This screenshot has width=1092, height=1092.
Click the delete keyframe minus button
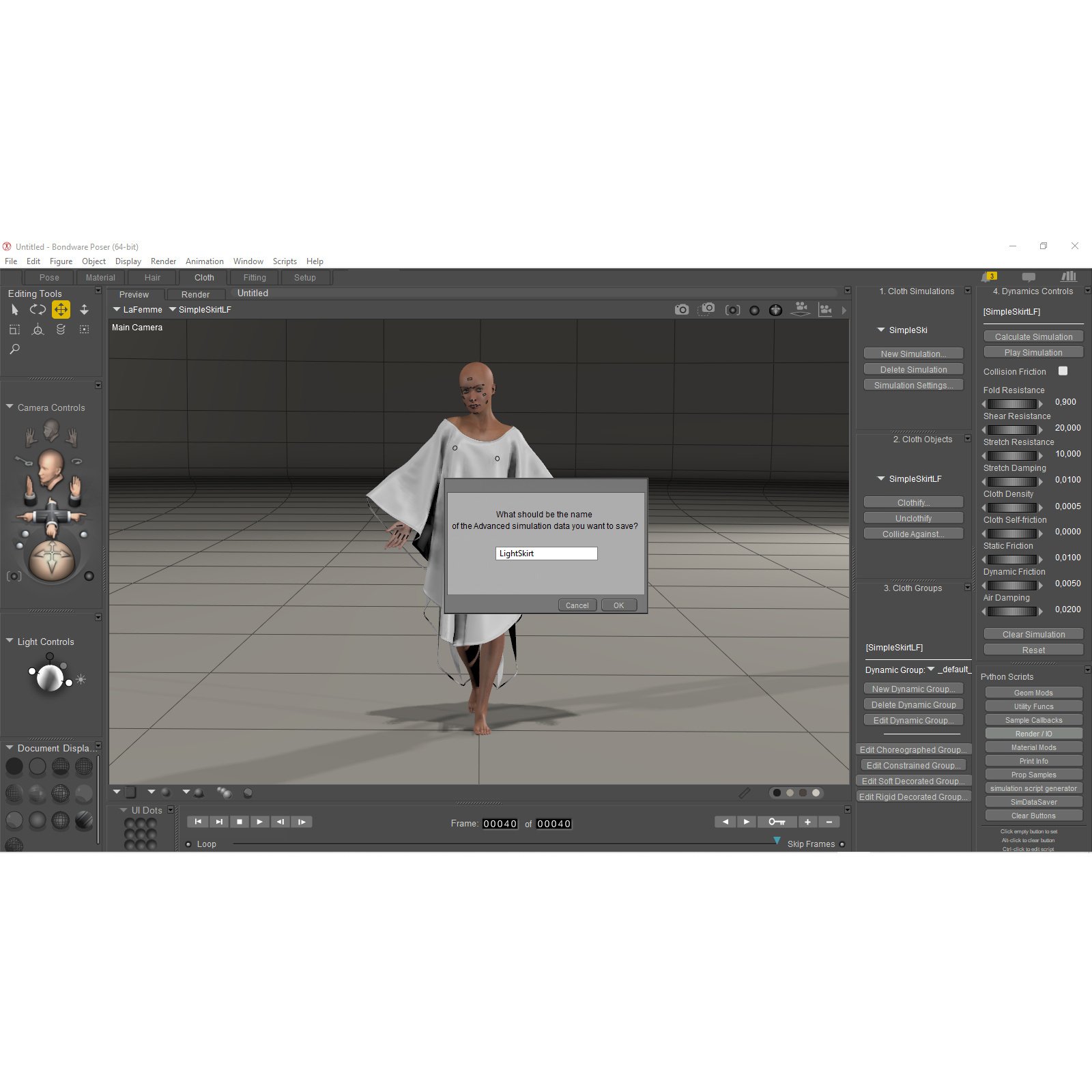point(829,822)
